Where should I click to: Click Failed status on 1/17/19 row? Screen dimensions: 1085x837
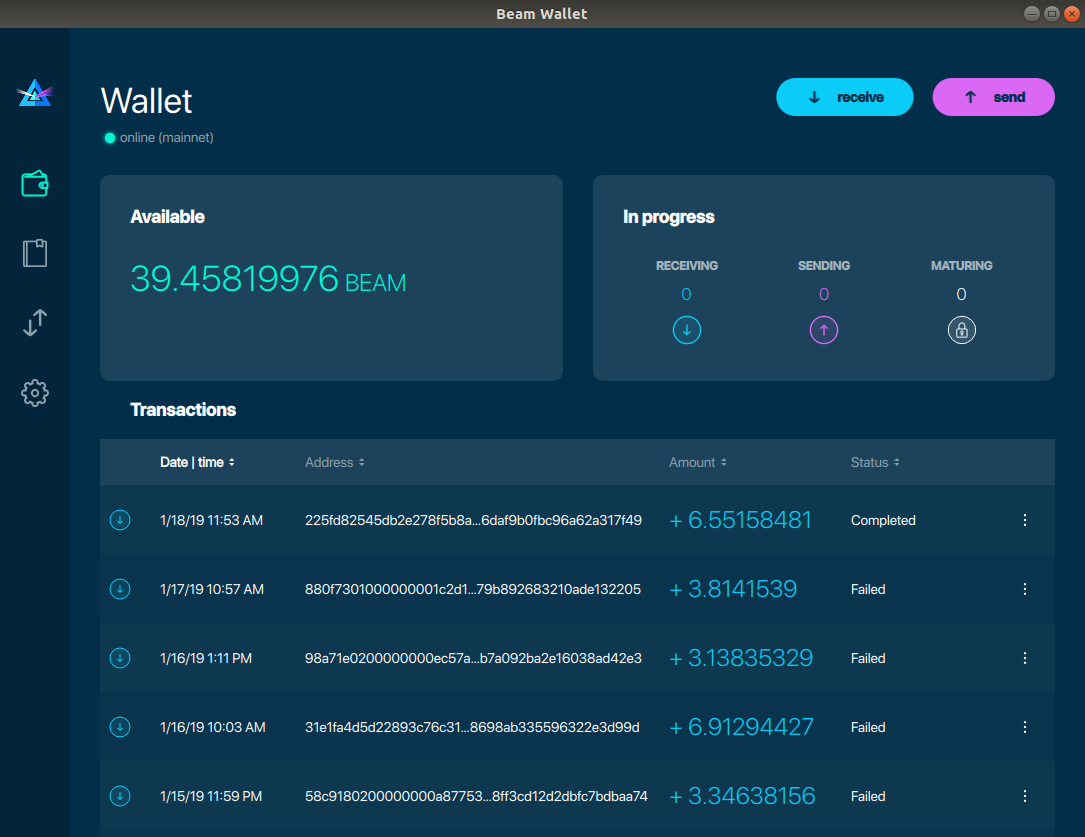pos(868,589)
